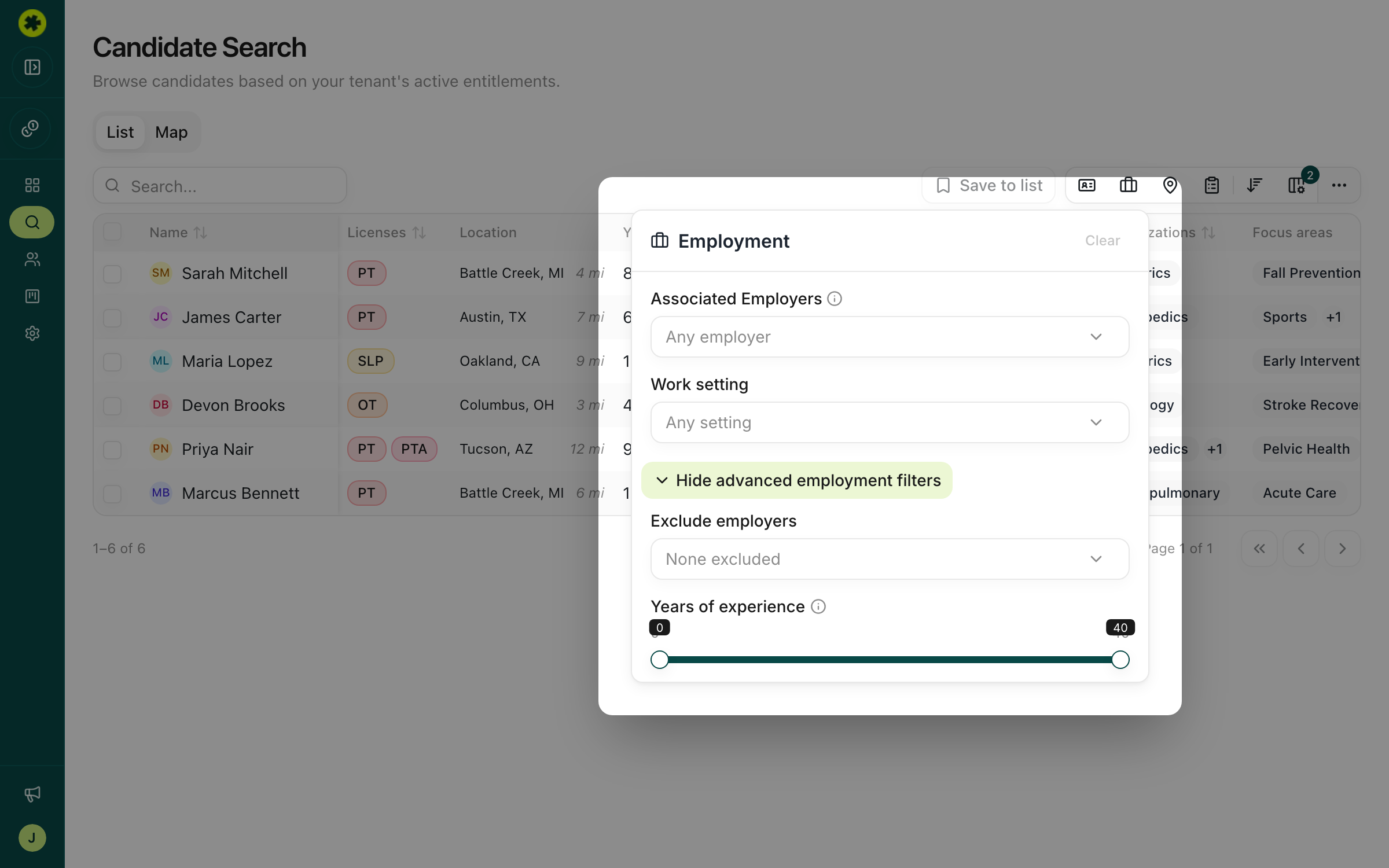Open James Carter candidate name
Screen dimensions: 1389x868
231,317
